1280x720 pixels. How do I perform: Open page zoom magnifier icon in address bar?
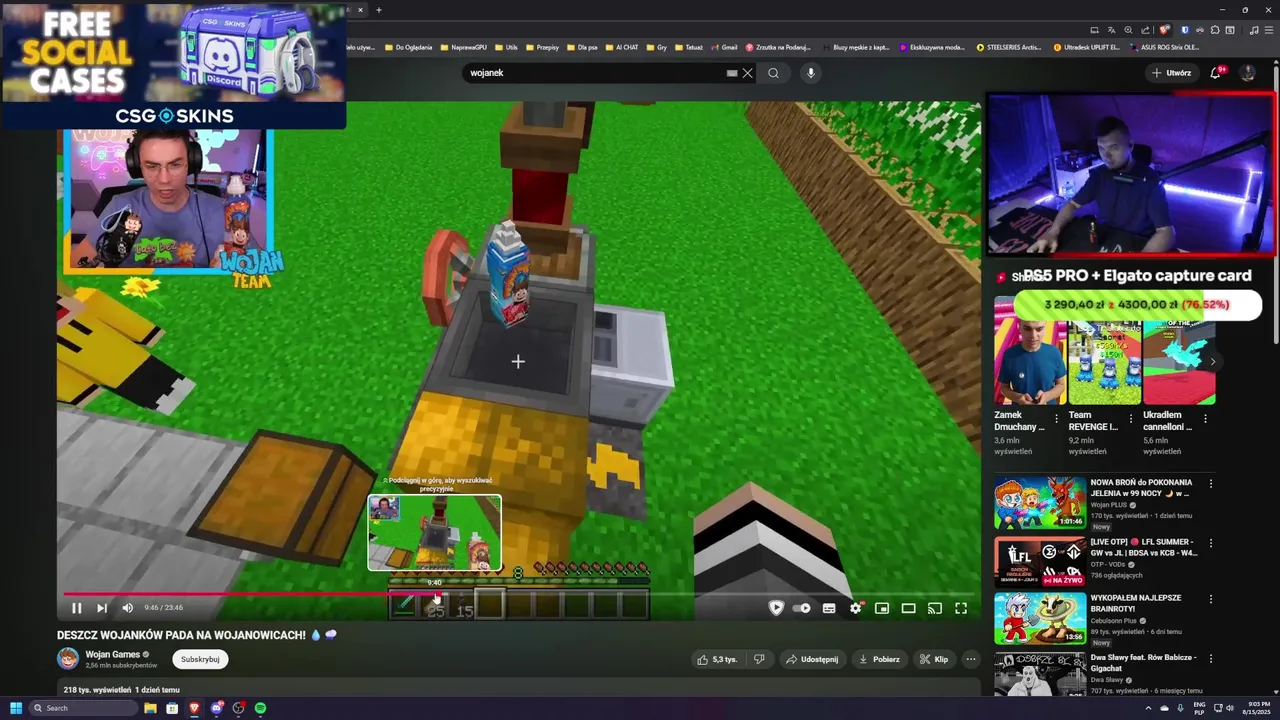pos(1128,30)
